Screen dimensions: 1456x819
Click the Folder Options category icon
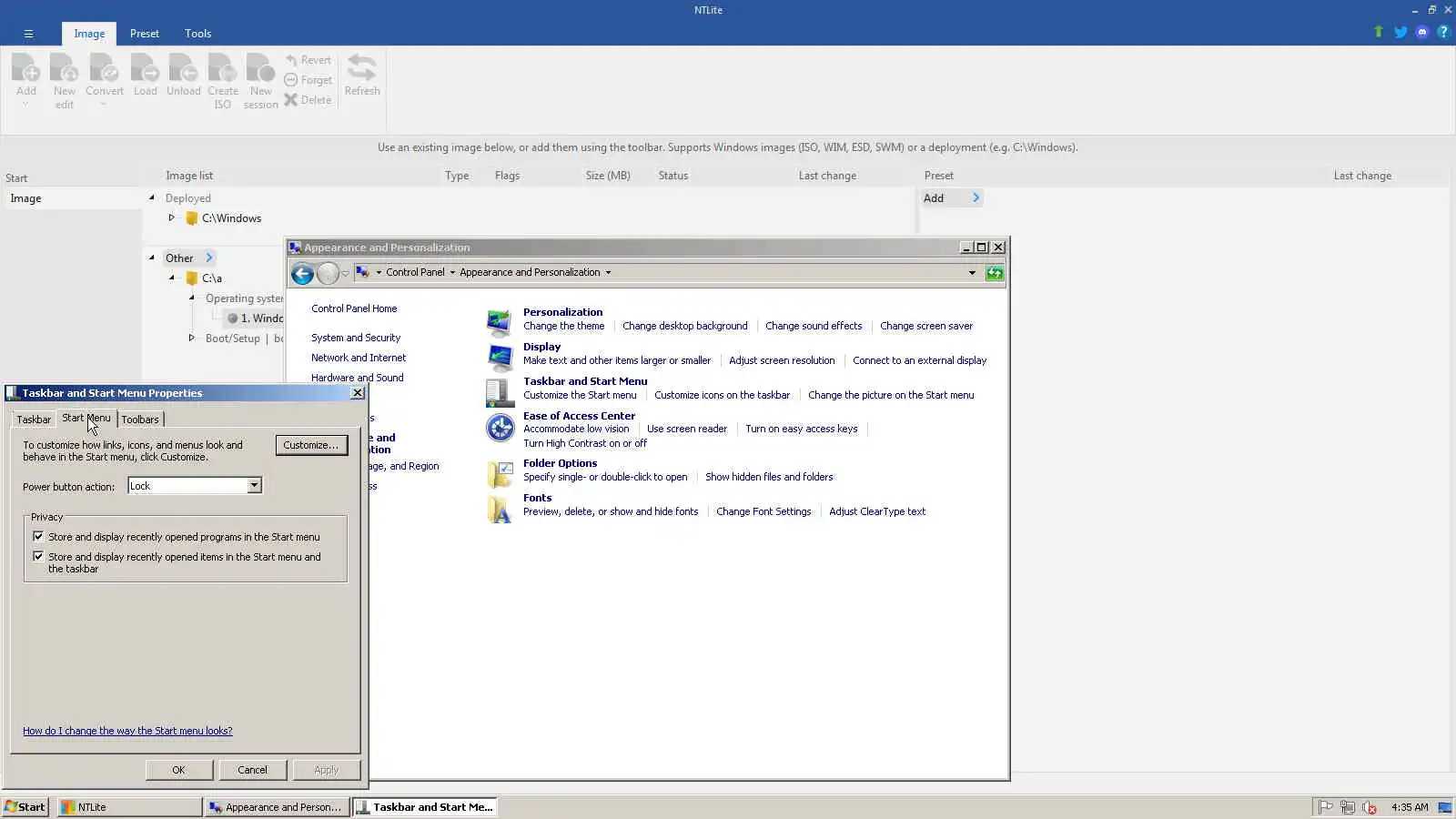(500, 474)
